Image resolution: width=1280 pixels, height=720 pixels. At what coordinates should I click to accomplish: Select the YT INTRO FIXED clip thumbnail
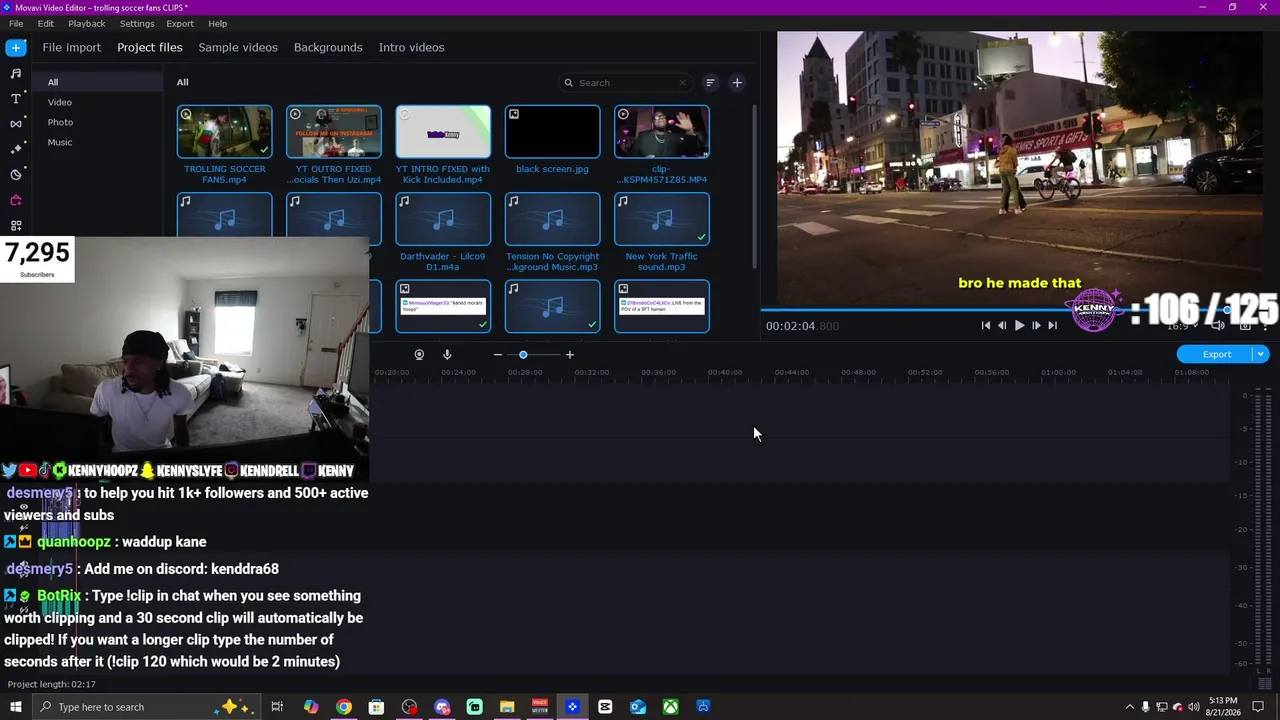pyautogui.click(x=443, y=132)
